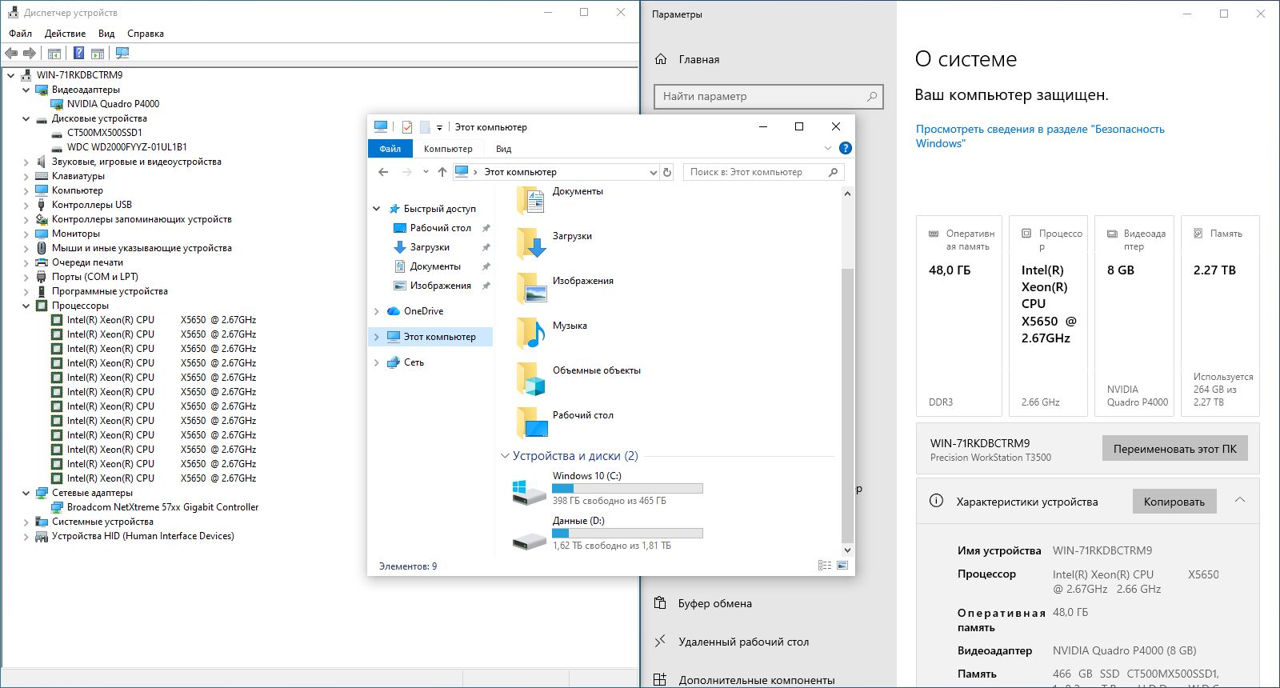1280x688 pixels.
Task: Click the help icon in Device Manager toolbar
Action: [78, 53]
